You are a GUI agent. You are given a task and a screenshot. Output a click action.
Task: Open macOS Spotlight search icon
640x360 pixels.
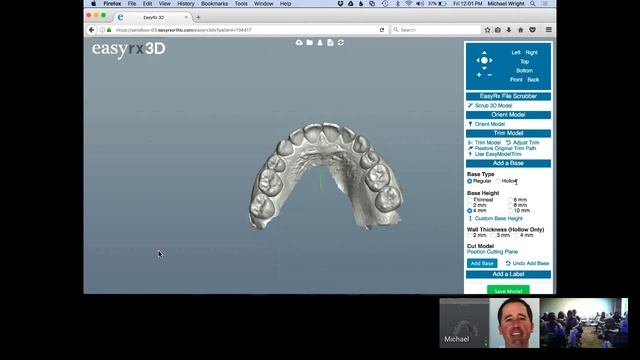(533, 3)
